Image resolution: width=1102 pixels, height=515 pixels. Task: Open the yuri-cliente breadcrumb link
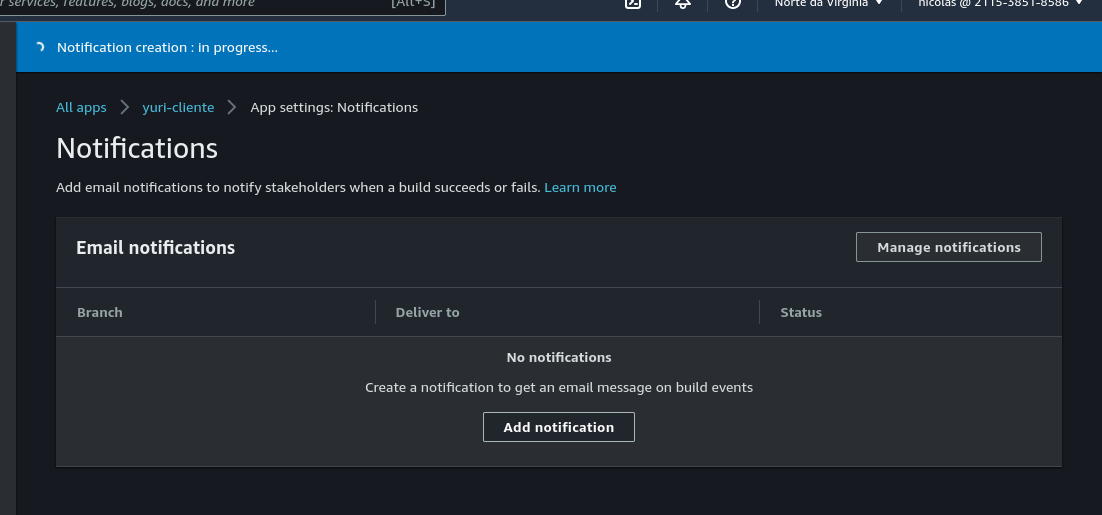pos(178,107)
